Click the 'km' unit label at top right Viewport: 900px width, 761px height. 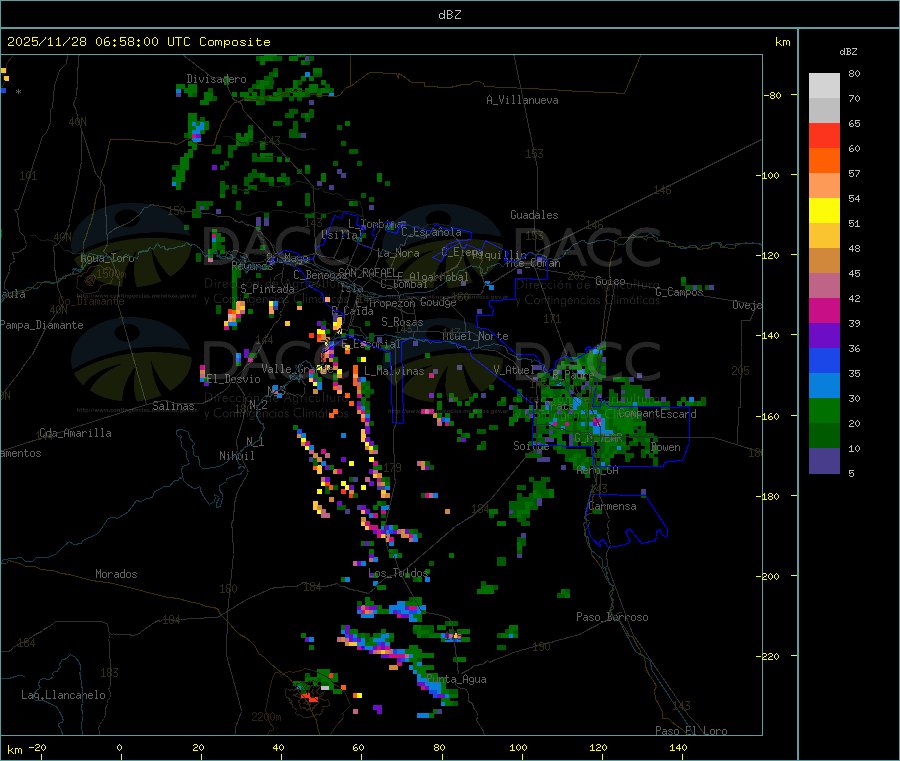tap(782, 42)
